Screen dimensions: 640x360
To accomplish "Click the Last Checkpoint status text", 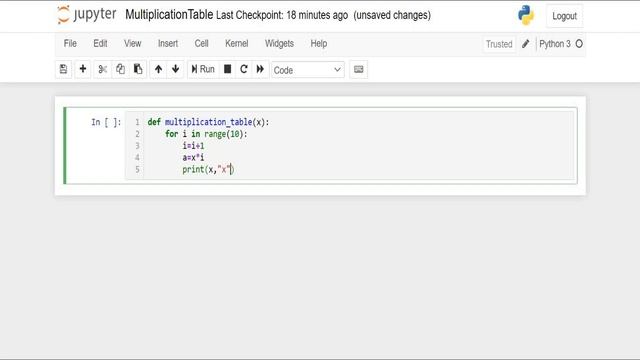I will pos(282,16).
